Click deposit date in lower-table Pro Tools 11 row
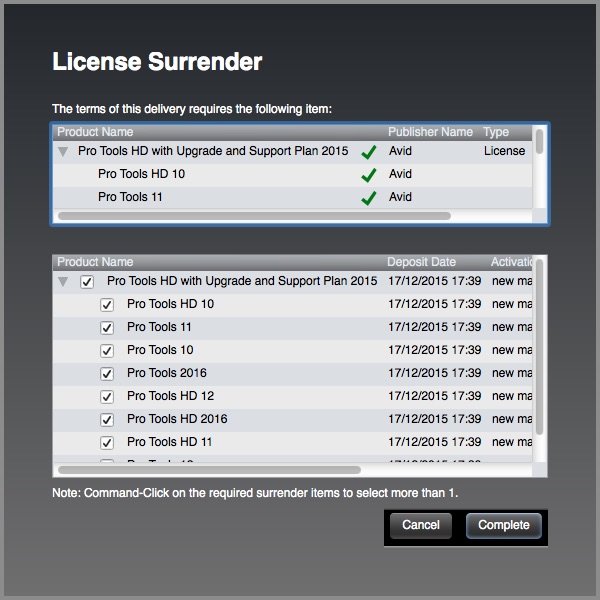The height and width of the screenshot is (600, 600). [435, 327]
